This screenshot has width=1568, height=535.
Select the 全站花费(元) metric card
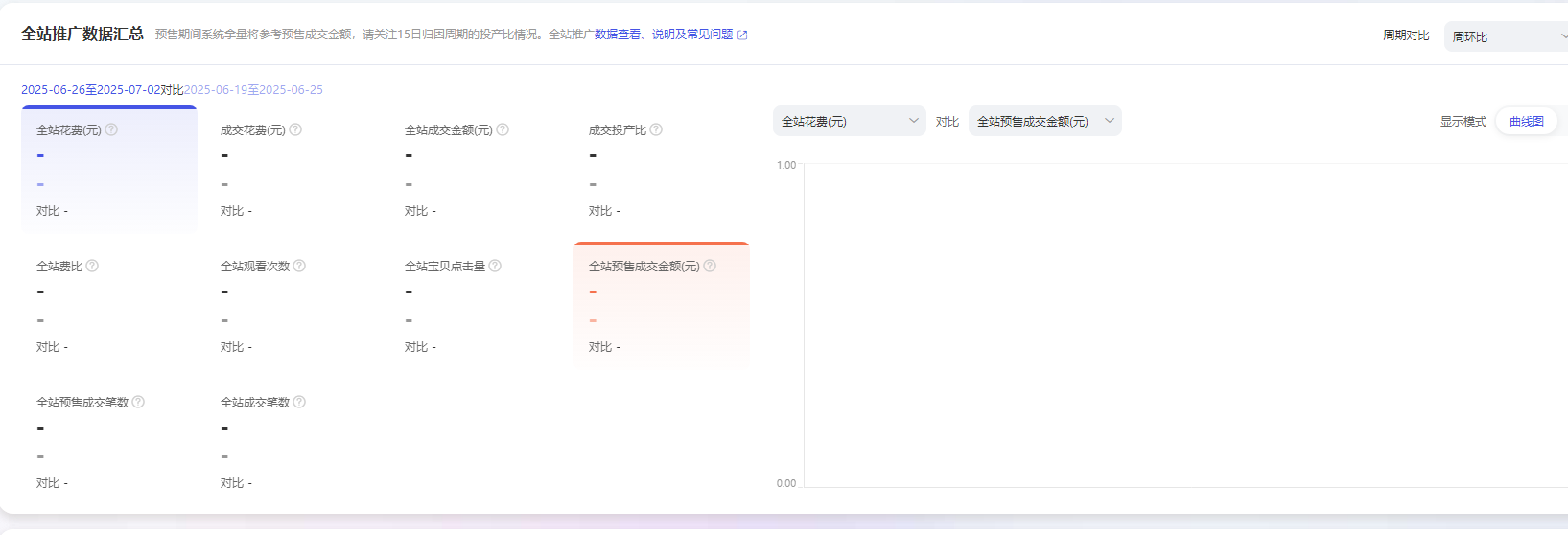coord(108,170)
